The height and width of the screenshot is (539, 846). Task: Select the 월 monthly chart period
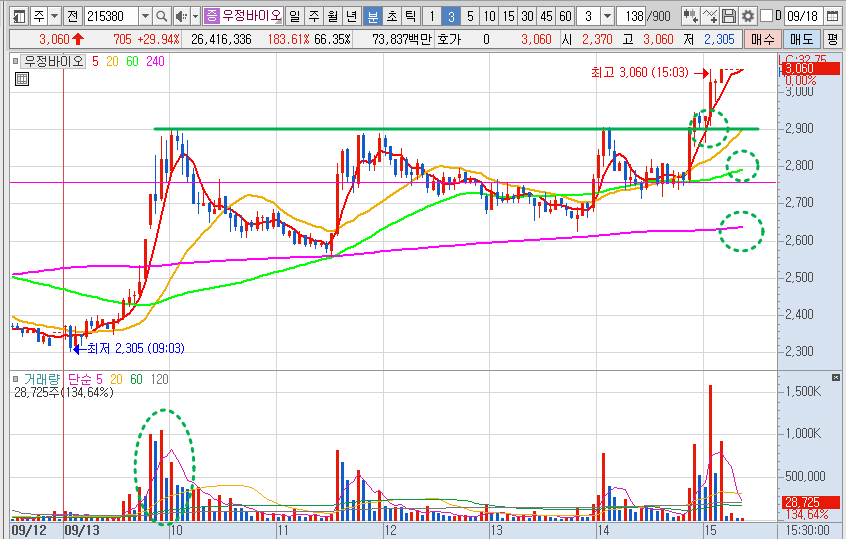pos(333,17)
